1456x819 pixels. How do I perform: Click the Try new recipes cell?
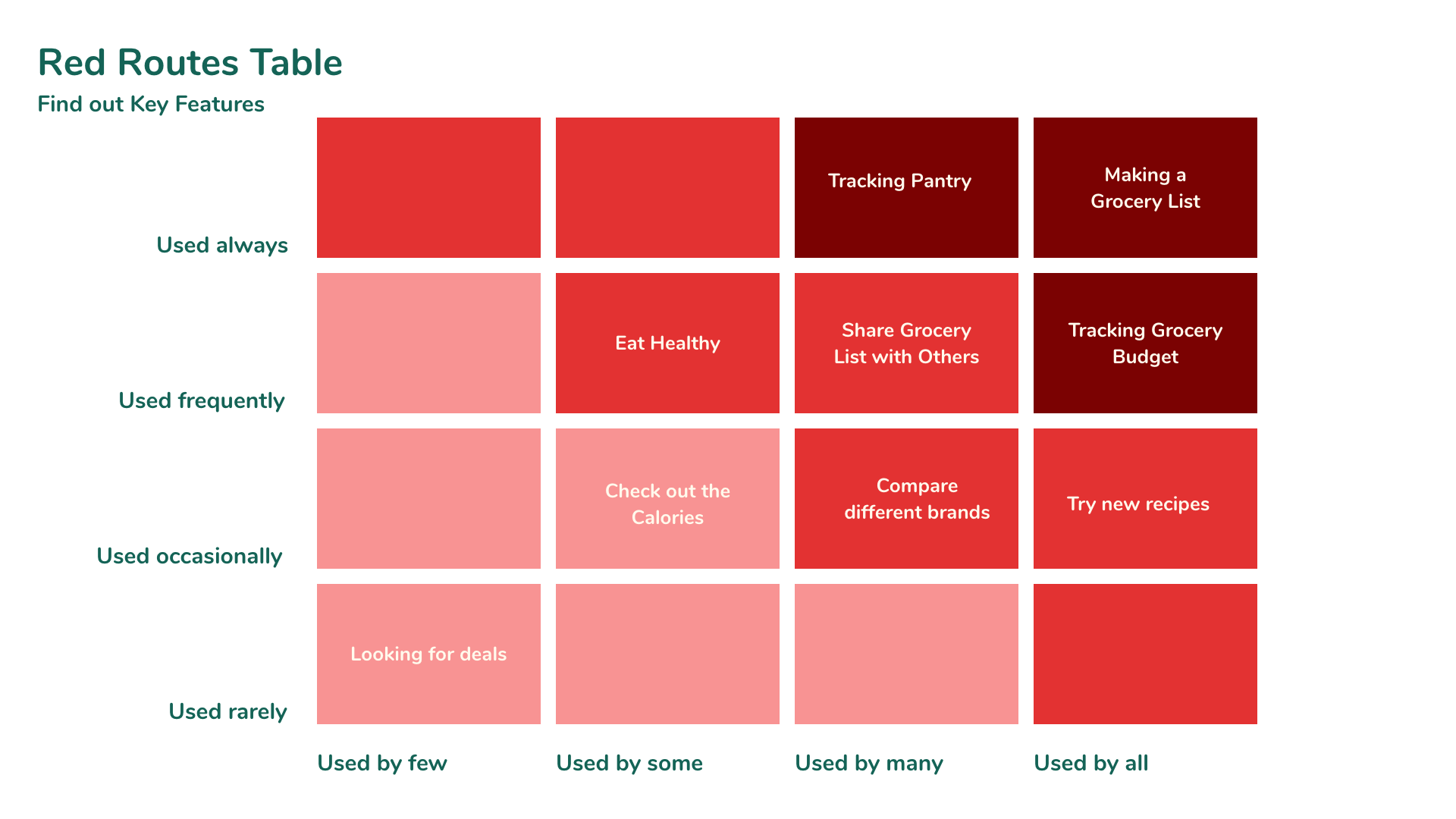coord(1145,498)
